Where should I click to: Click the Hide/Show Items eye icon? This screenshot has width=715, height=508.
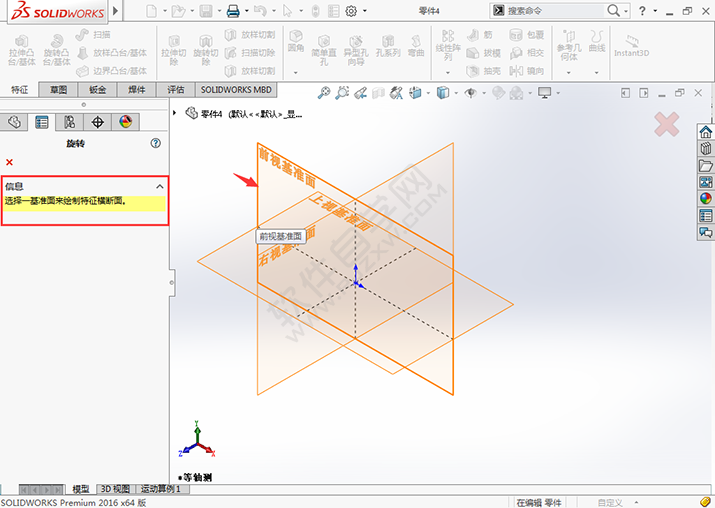tap(471, 93)
